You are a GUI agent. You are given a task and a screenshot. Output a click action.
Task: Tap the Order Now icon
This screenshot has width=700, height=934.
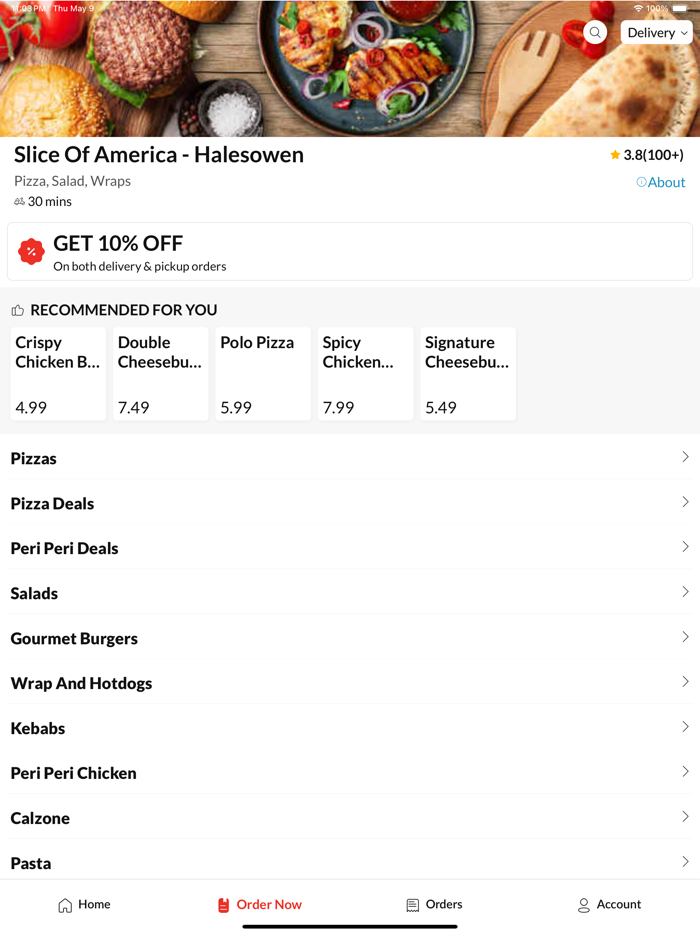(x=222, y=904)
